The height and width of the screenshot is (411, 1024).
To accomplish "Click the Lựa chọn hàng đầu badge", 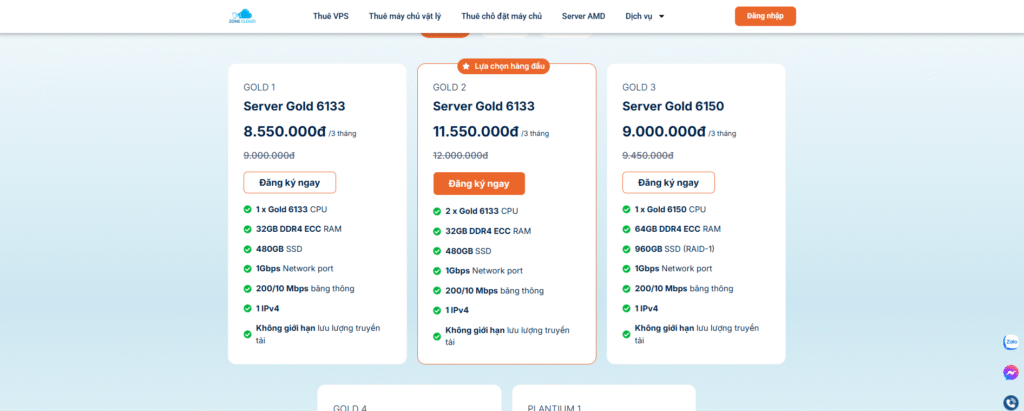I will 504,66.
